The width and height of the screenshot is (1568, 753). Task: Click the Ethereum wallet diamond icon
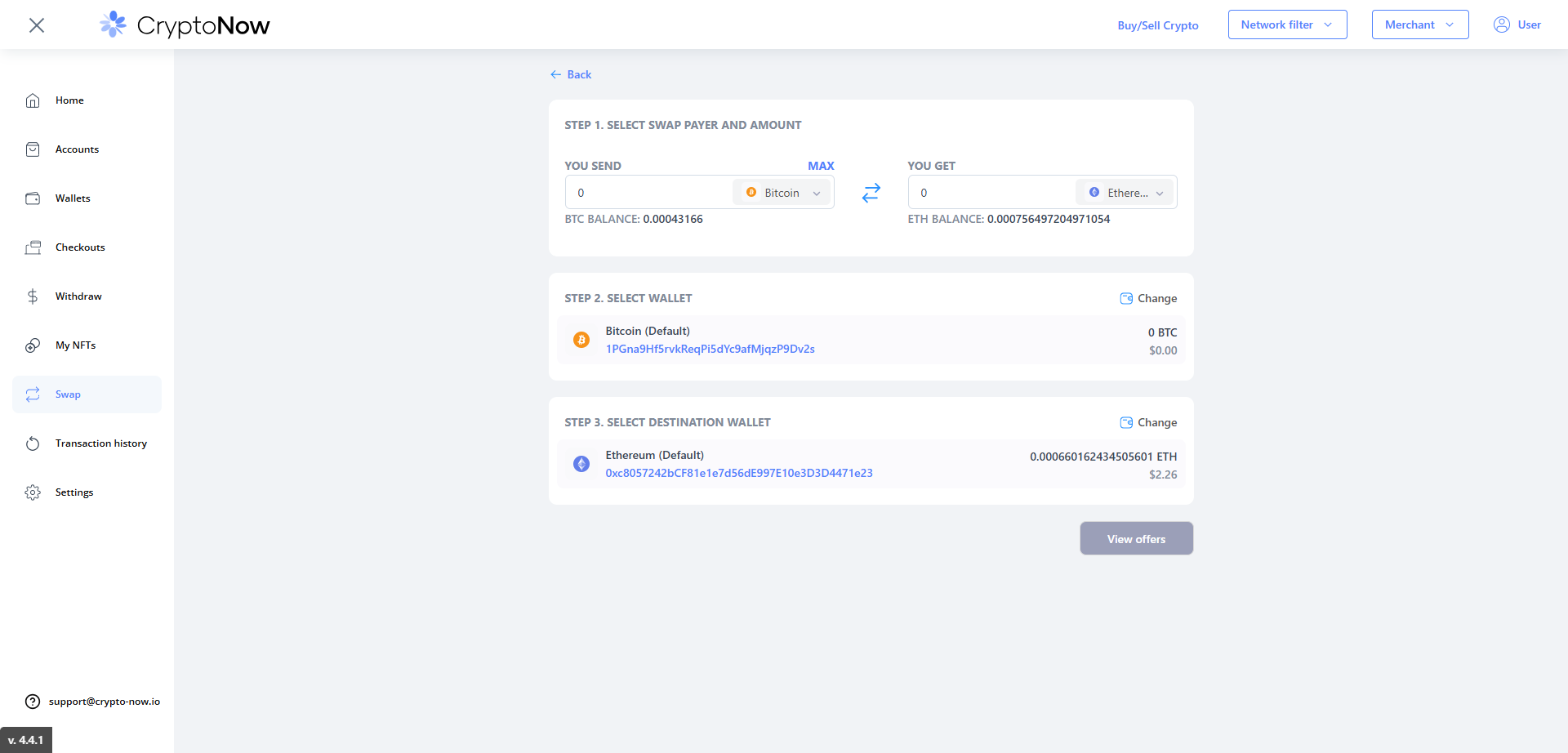[x=581, y=464]
